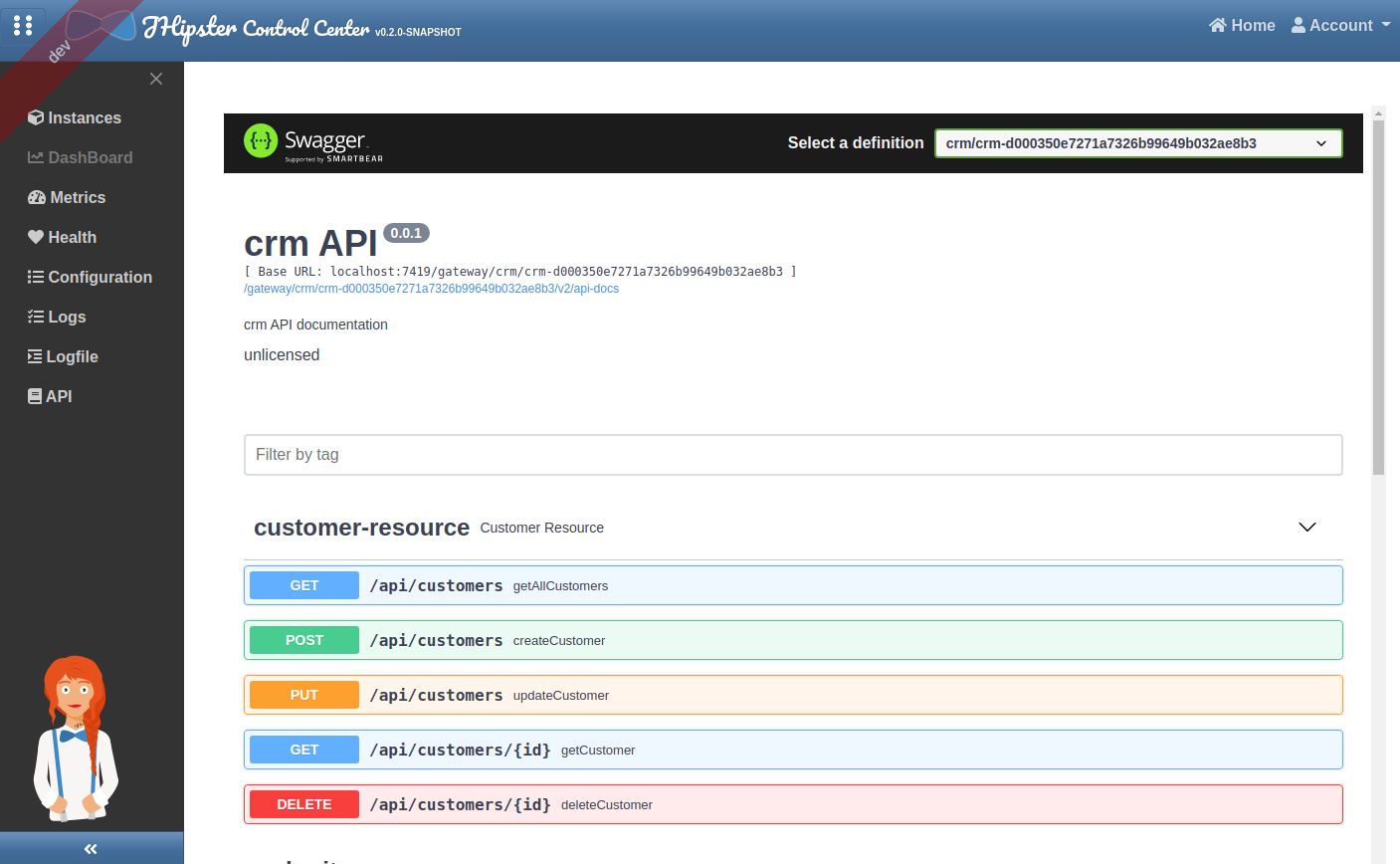
Task: Open Instances from the sidebar
Action: pyautogui.click(x=75, y=117)
